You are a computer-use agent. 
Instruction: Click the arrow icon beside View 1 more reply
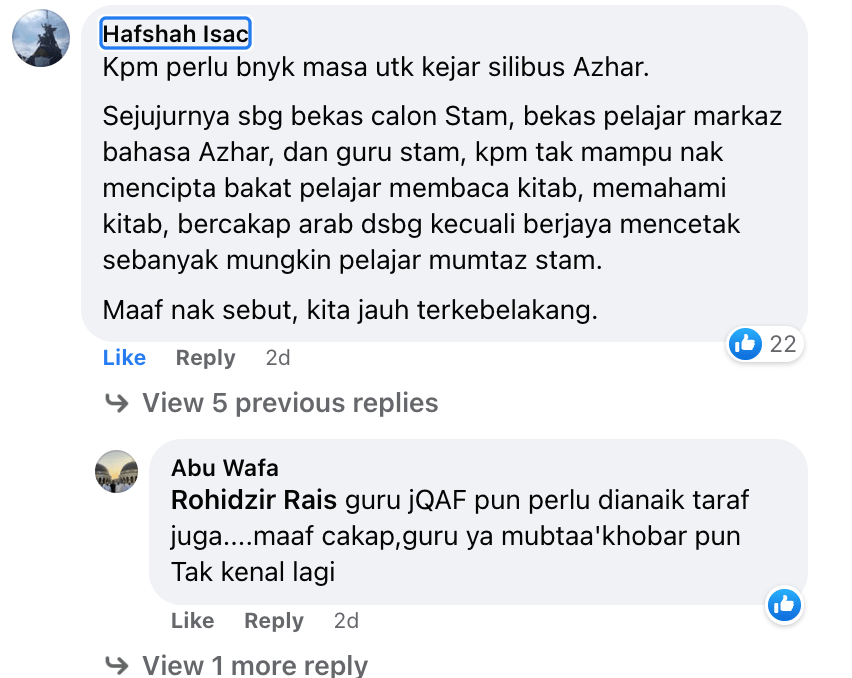pos(116,665)
